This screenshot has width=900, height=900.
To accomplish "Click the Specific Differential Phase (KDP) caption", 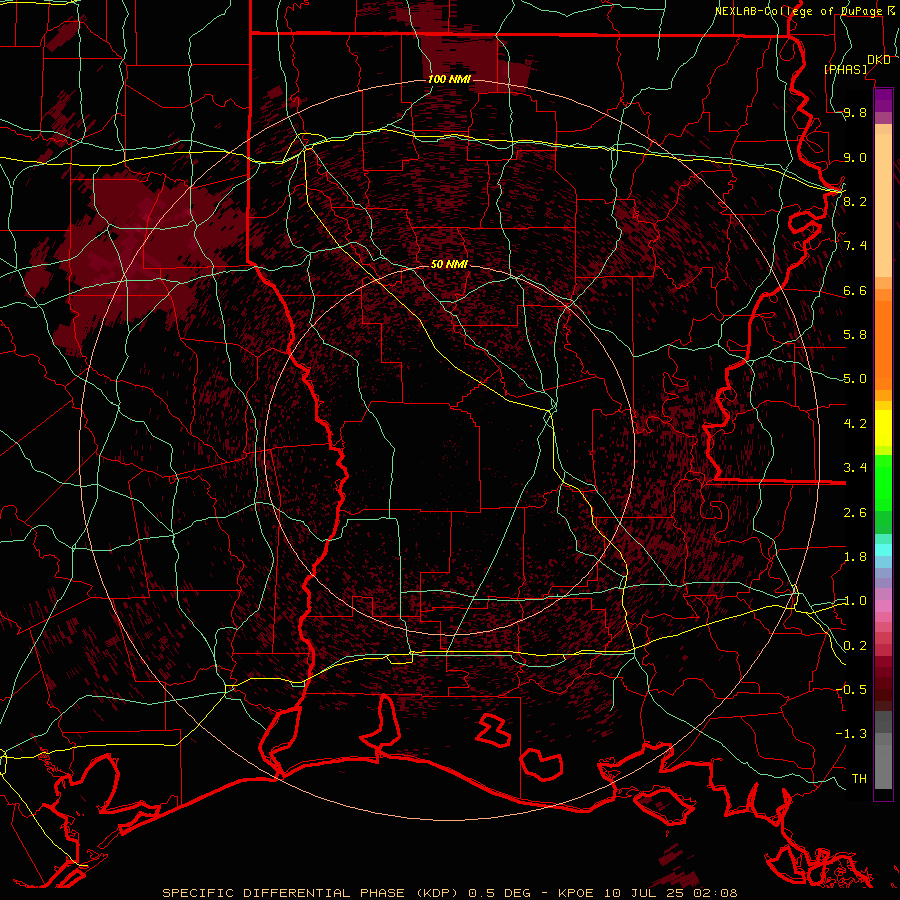I will (x=312, y=893).
